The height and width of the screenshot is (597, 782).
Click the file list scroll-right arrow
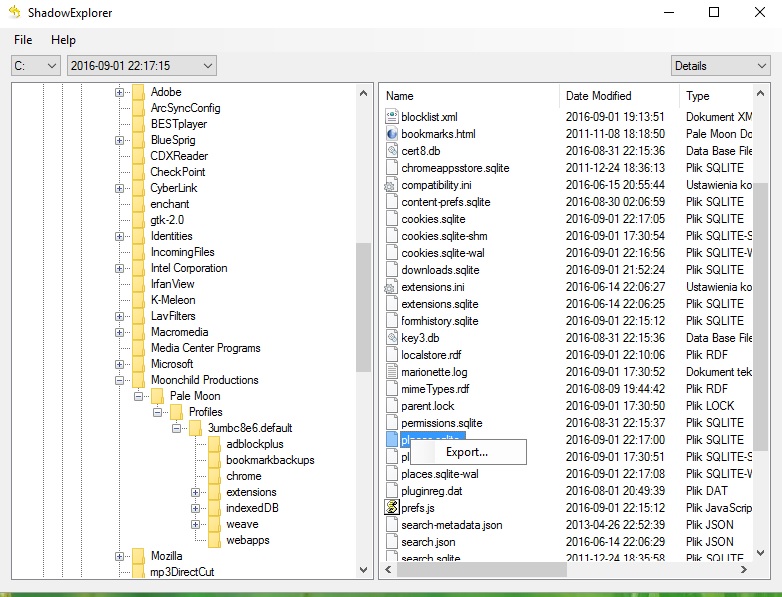click(x=744, y=569)
